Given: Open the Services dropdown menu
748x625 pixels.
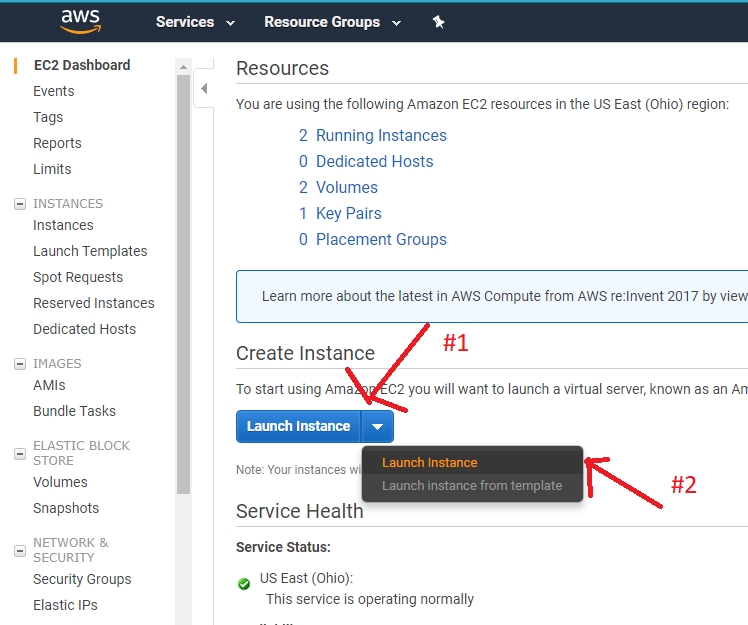Looking at the screenshot, I should click(195, 22).
